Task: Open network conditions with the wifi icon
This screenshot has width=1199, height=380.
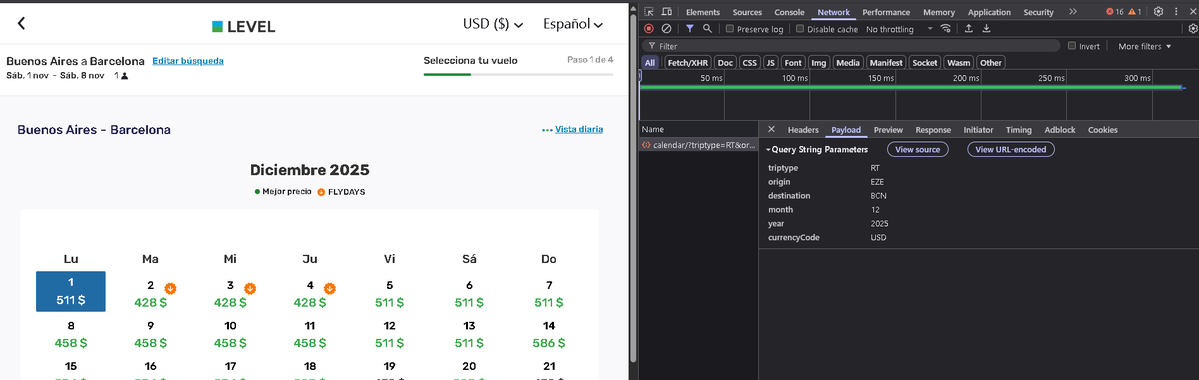Action: click(947, 28)
